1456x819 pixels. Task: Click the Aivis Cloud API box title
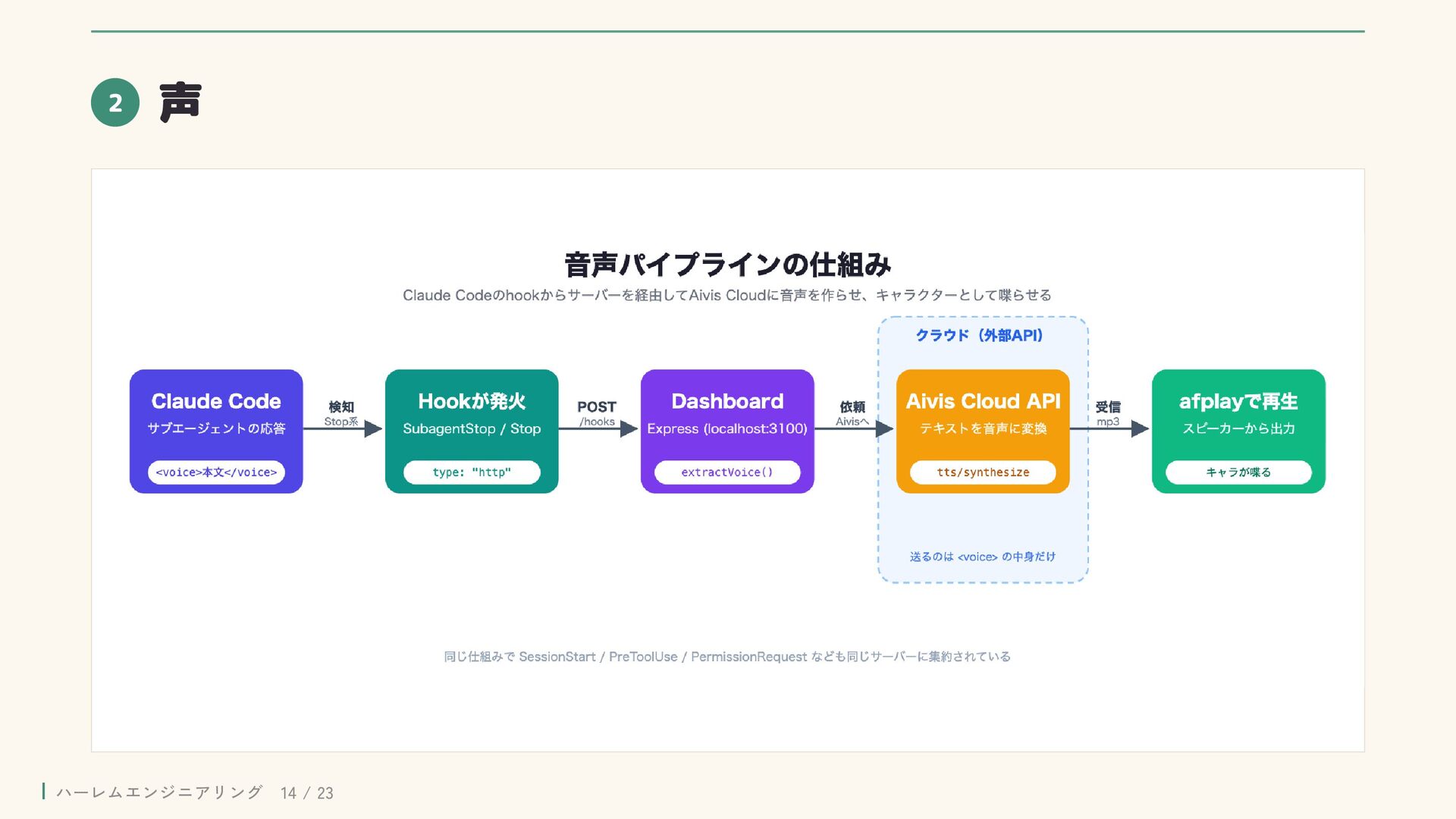point(983,401)
